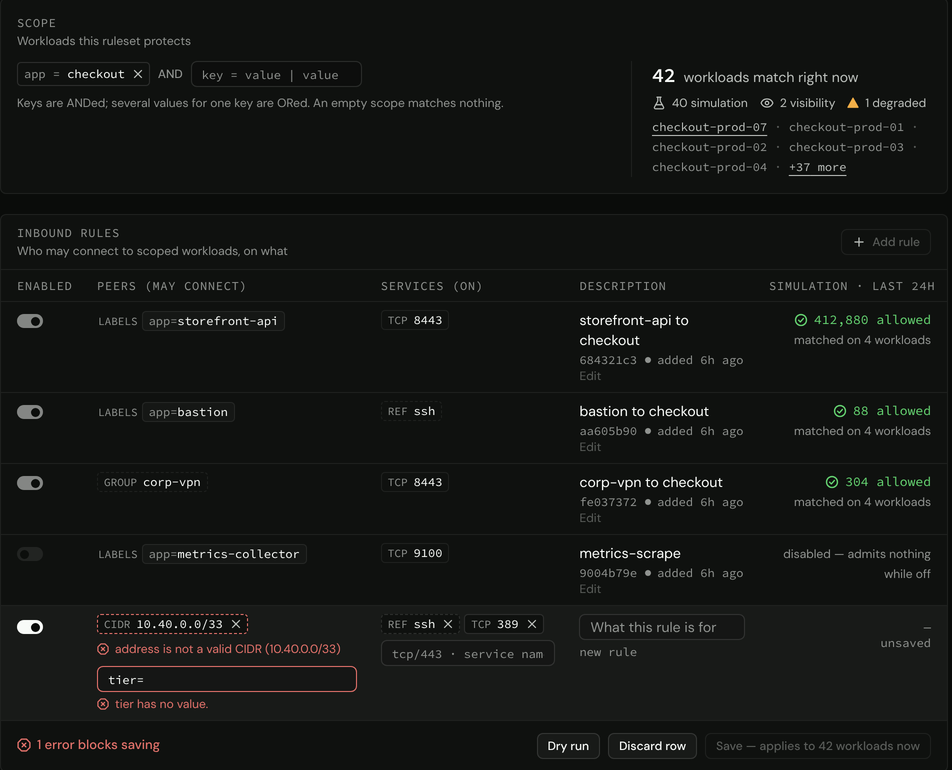Click the Add rule button
952x770 pixels.
click(x=886, y=242)
